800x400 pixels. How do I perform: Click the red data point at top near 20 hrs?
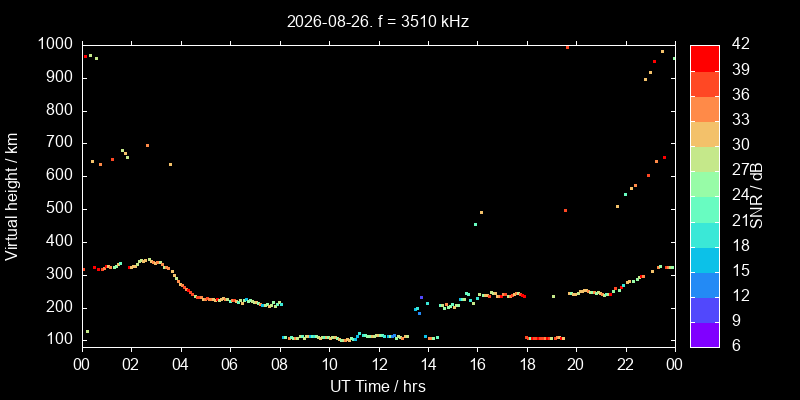567,47
